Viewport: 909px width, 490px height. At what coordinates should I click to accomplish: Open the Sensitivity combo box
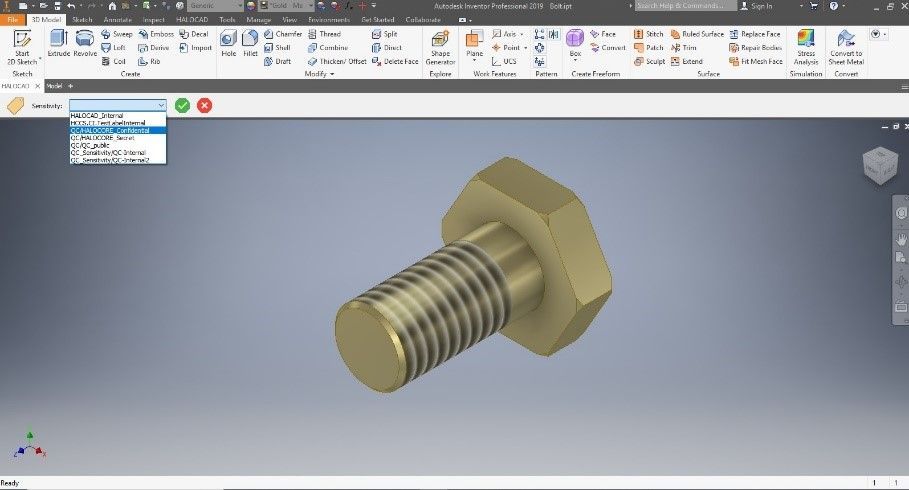point(118,106)
